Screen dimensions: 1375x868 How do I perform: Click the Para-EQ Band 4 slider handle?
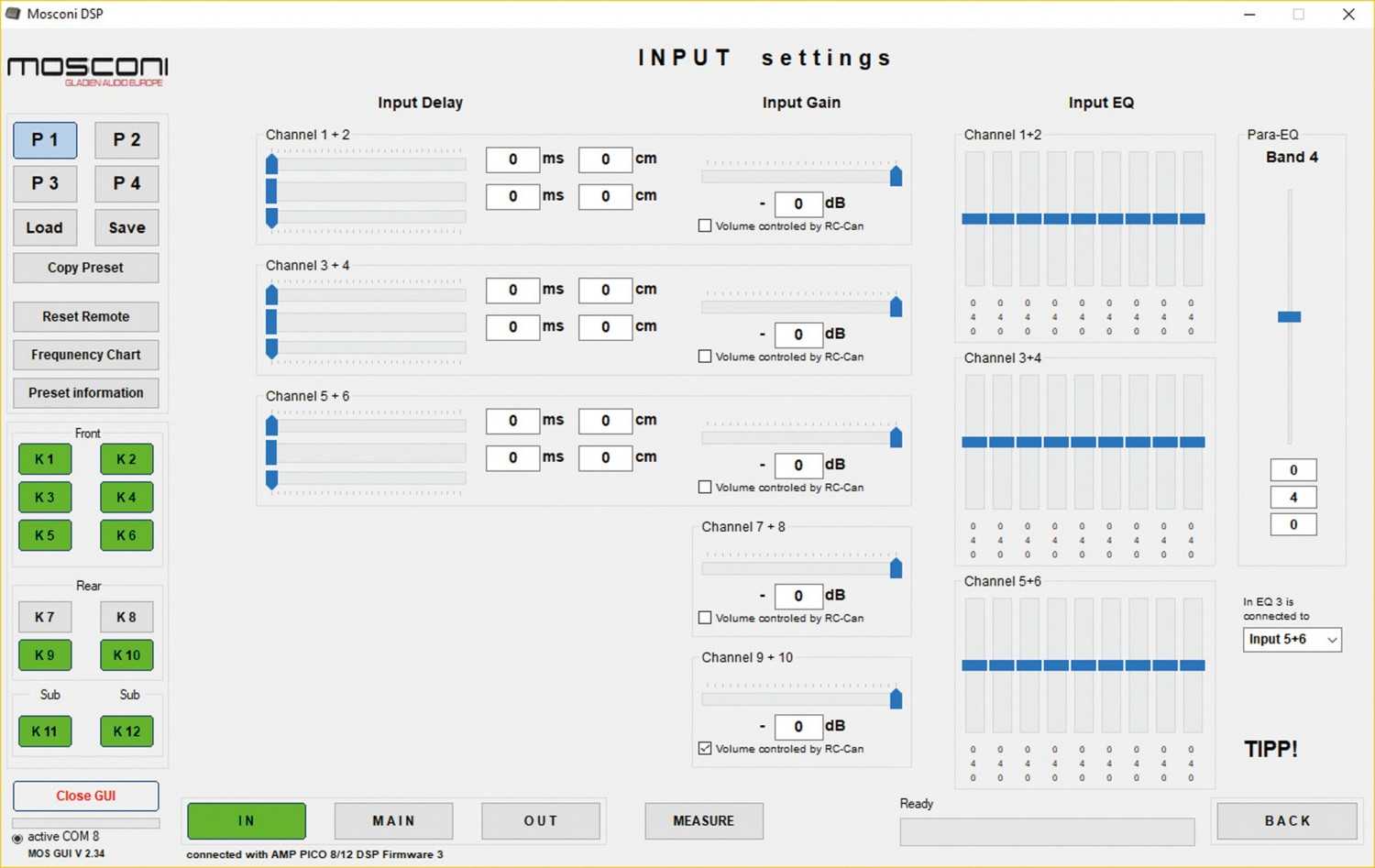click(x=1290, y=317)
